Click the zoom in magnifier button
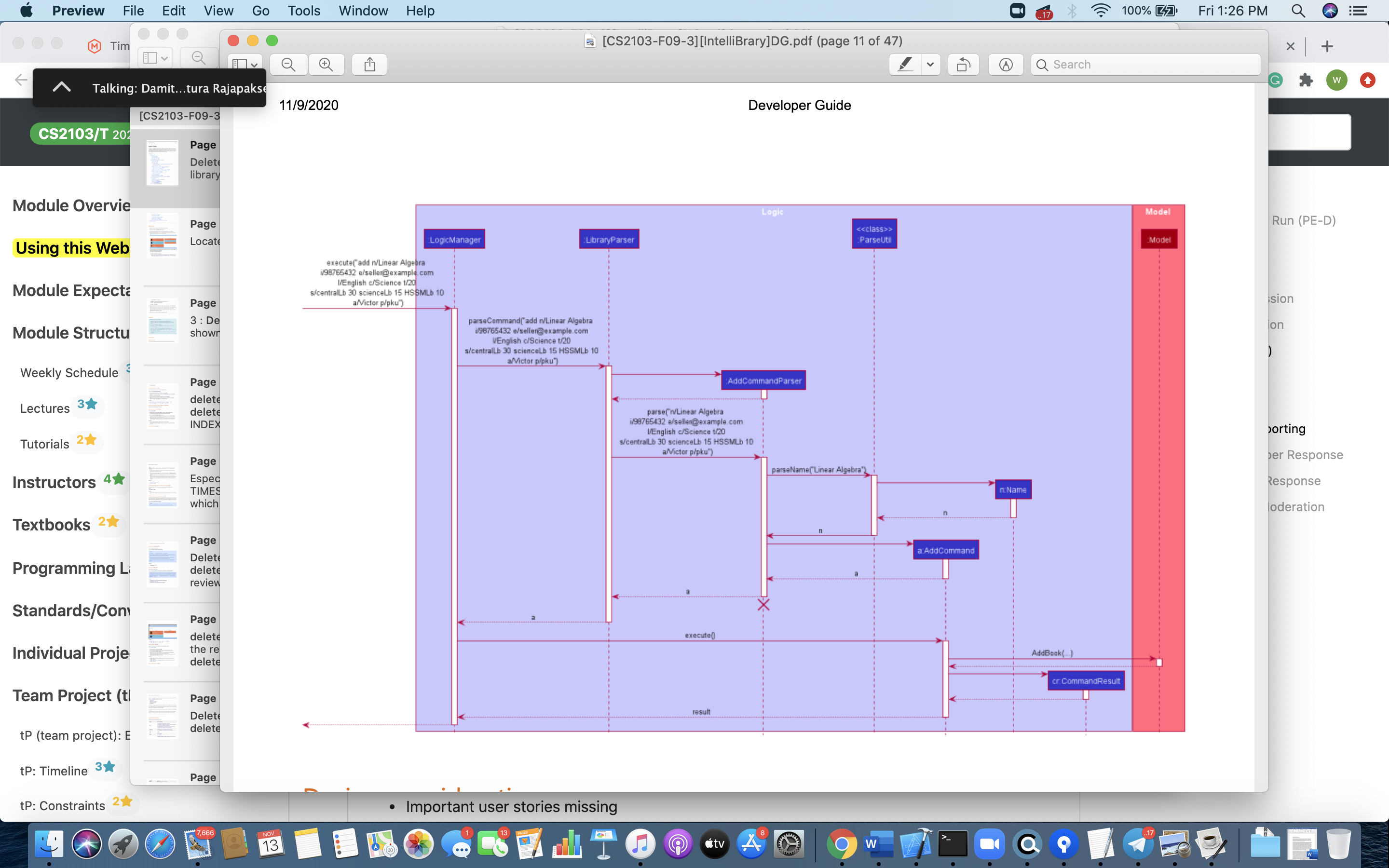 click(x=326, y=64)
